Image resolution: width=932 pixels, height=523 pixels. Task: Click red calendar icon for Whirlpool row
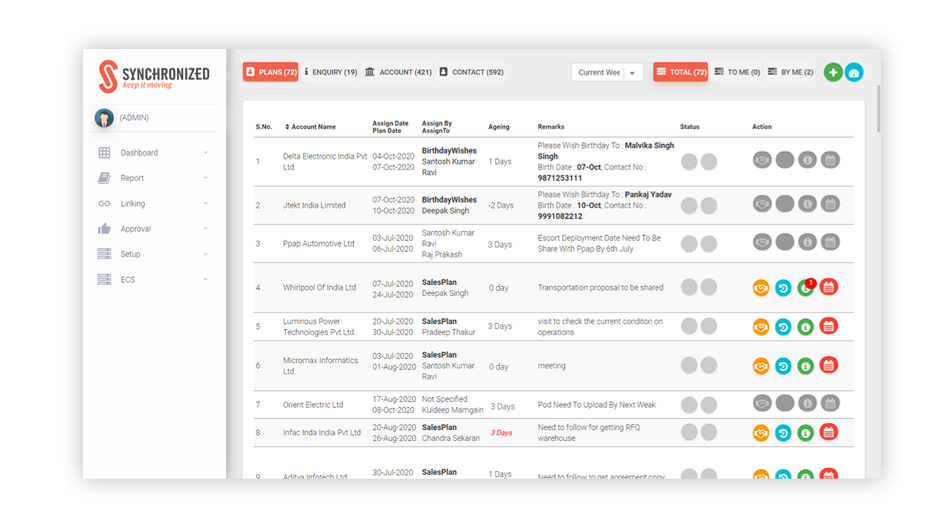[x=829, y=288]
